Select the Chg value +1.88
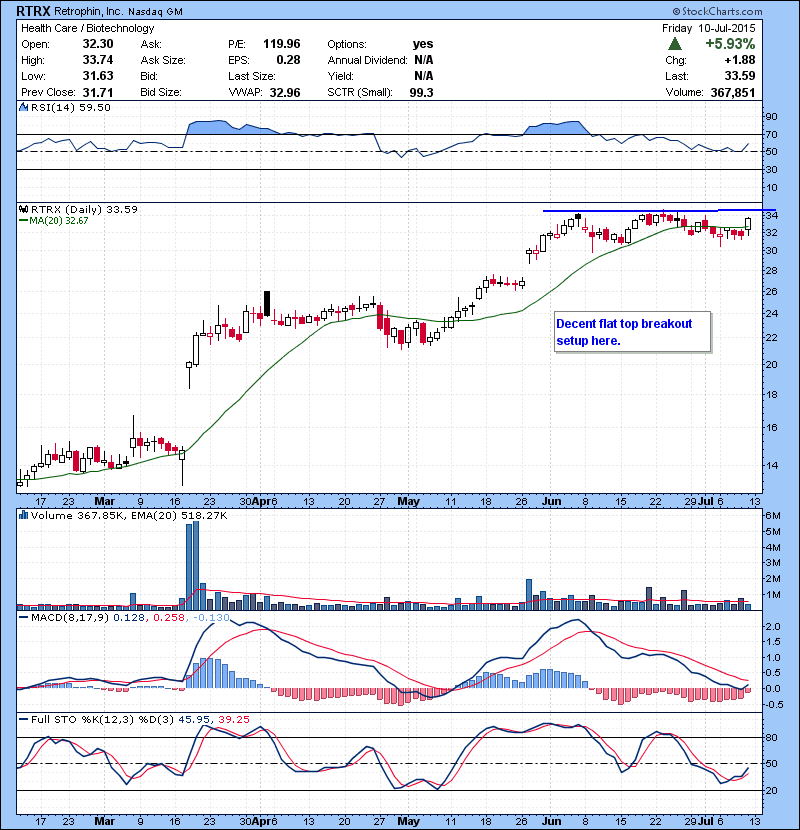The height and width of the screenshot is (830, 800). coord(740,60)
